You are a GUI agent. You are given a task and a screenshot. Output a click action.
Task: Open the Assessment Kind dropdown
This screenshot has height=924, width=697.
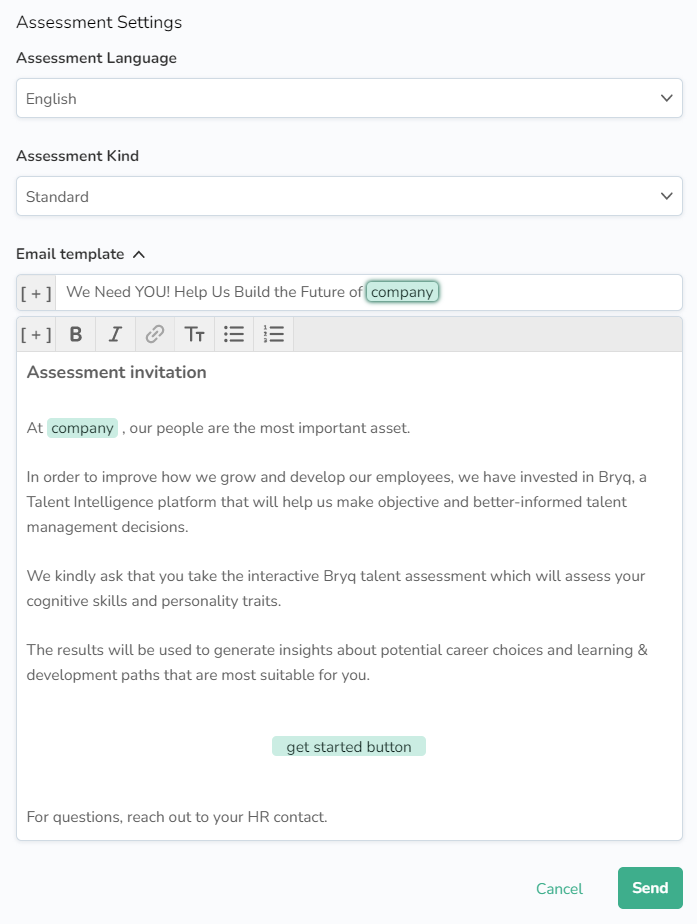pyautogui.click(x=349, y=196)
